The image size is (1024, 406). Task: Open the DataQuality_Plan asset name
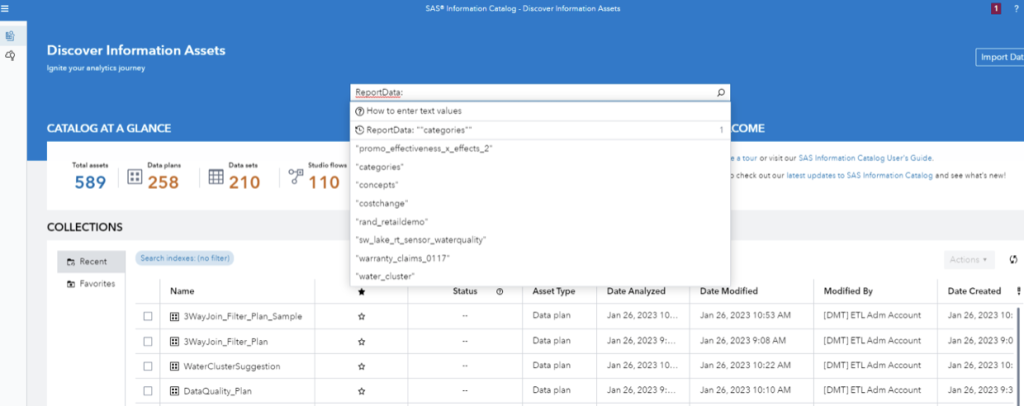(217, 391)
